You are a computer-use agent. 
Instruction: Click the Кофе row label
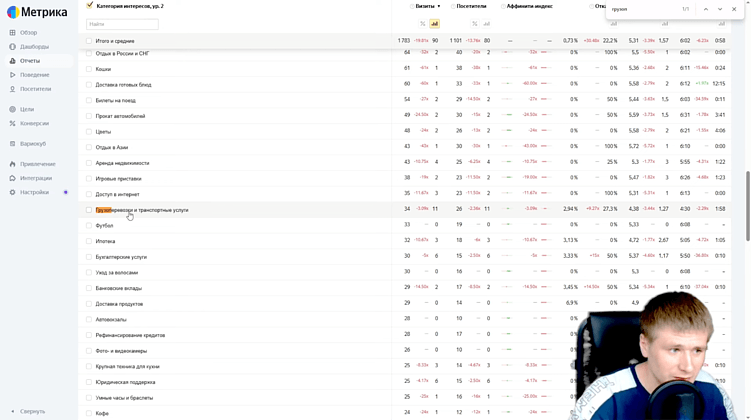[x=102, y=413]
